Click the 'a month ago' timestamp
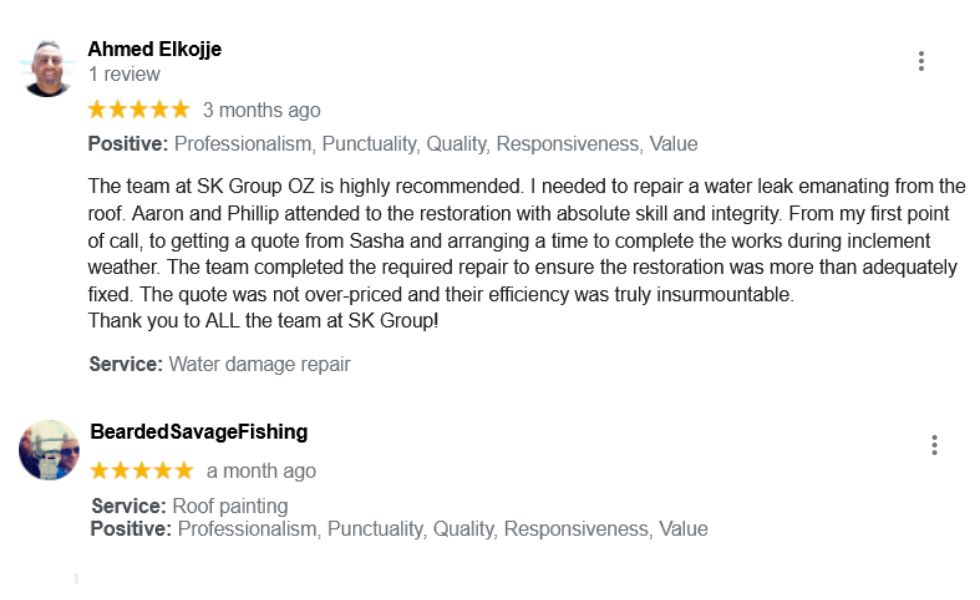The image size is (980, 600). coord(261,471)
